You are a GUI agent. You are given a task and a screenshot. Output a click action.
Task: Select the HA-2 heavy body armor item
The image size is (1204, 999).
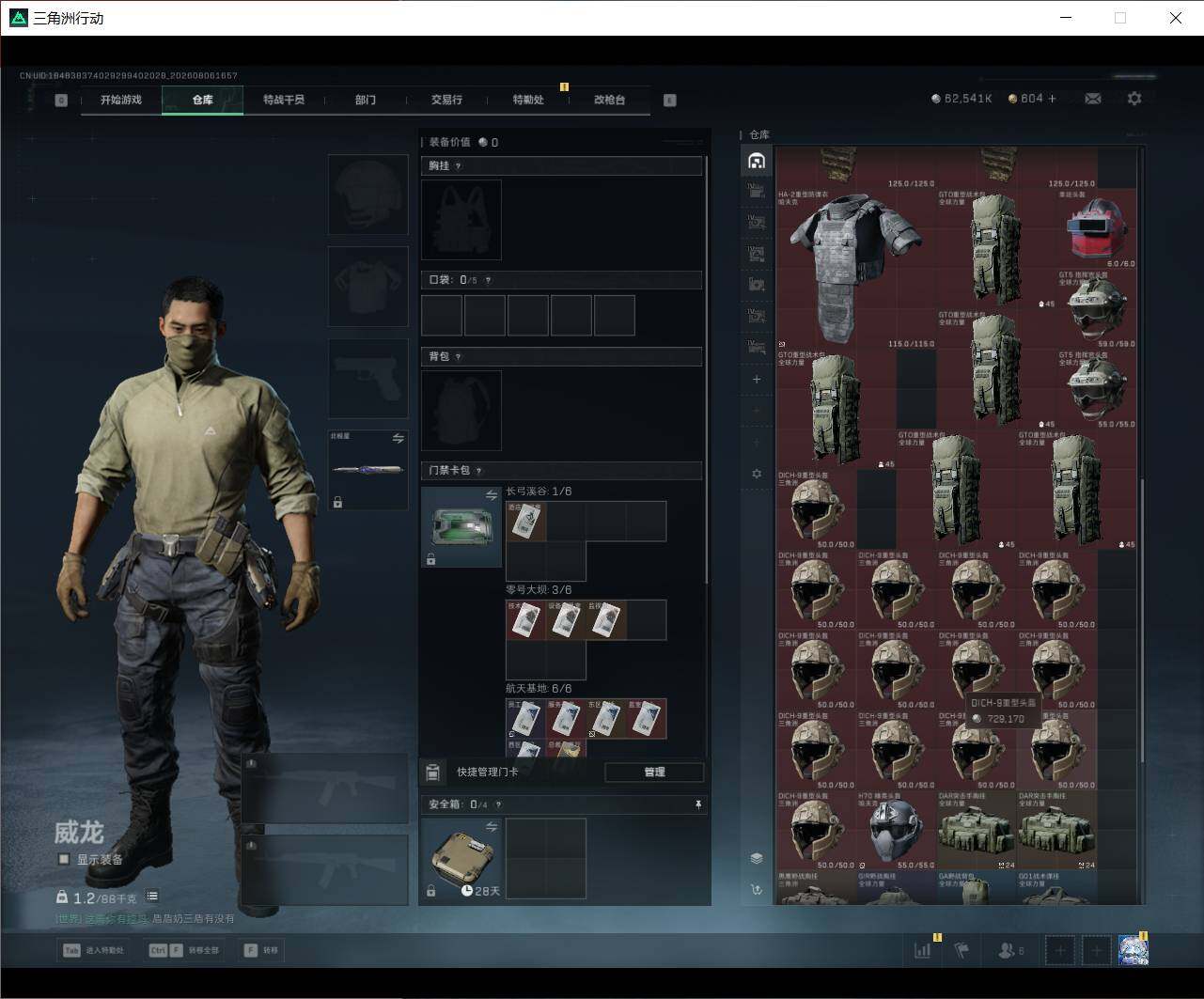(856, 268)
